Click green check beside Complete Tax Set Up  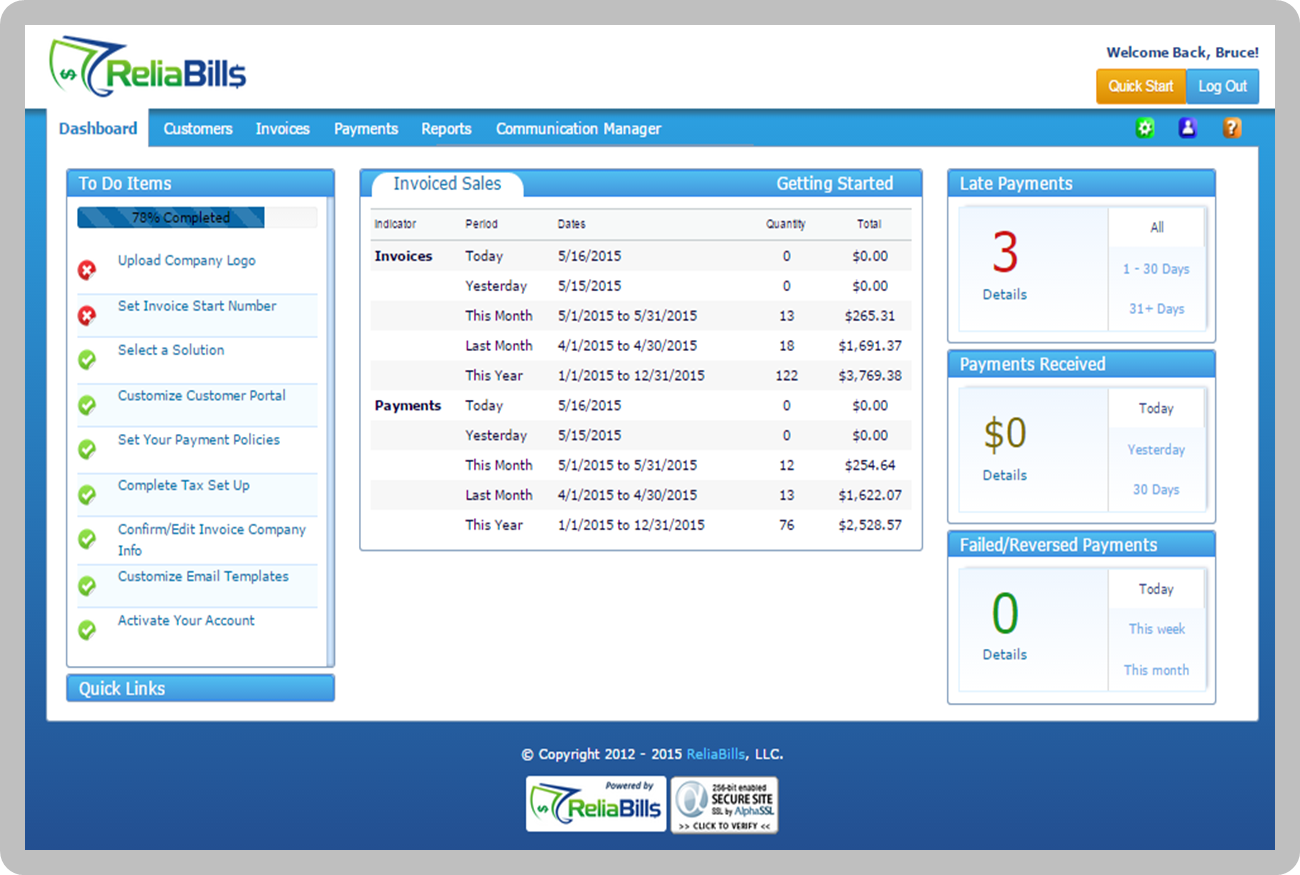click(87, 494)
